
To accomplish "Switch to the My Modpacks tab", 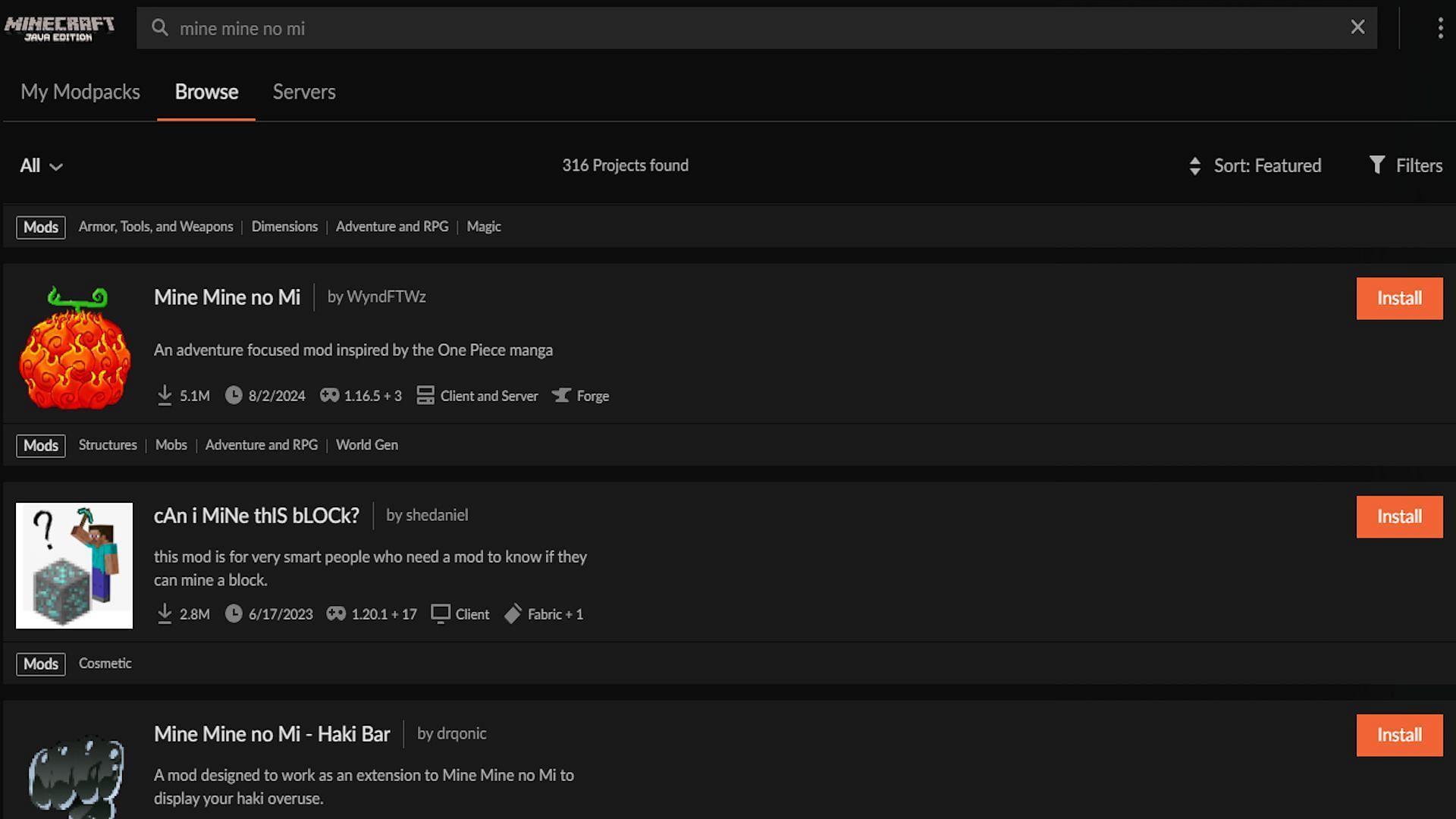I will 80,91.
